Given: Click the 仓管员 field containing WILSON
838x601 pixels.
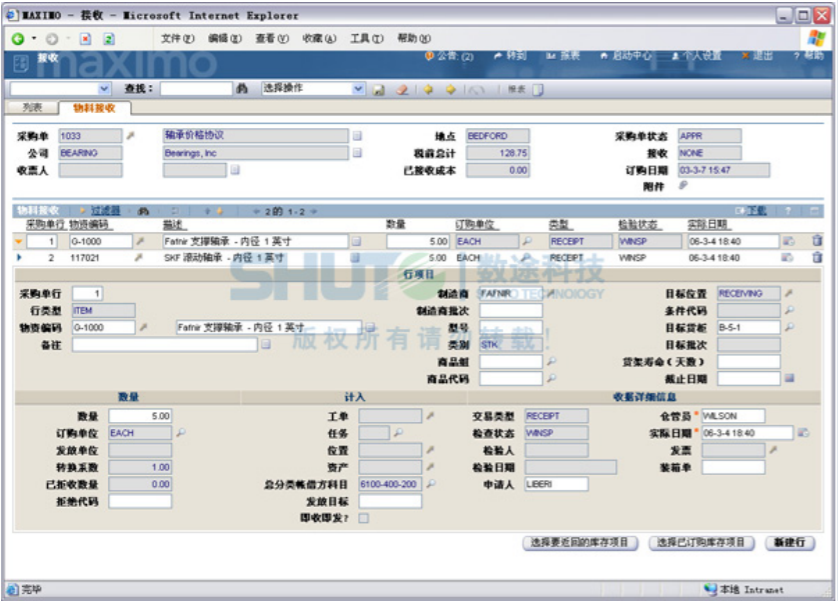Looking at the screenshot, I should tap(733, 416).
